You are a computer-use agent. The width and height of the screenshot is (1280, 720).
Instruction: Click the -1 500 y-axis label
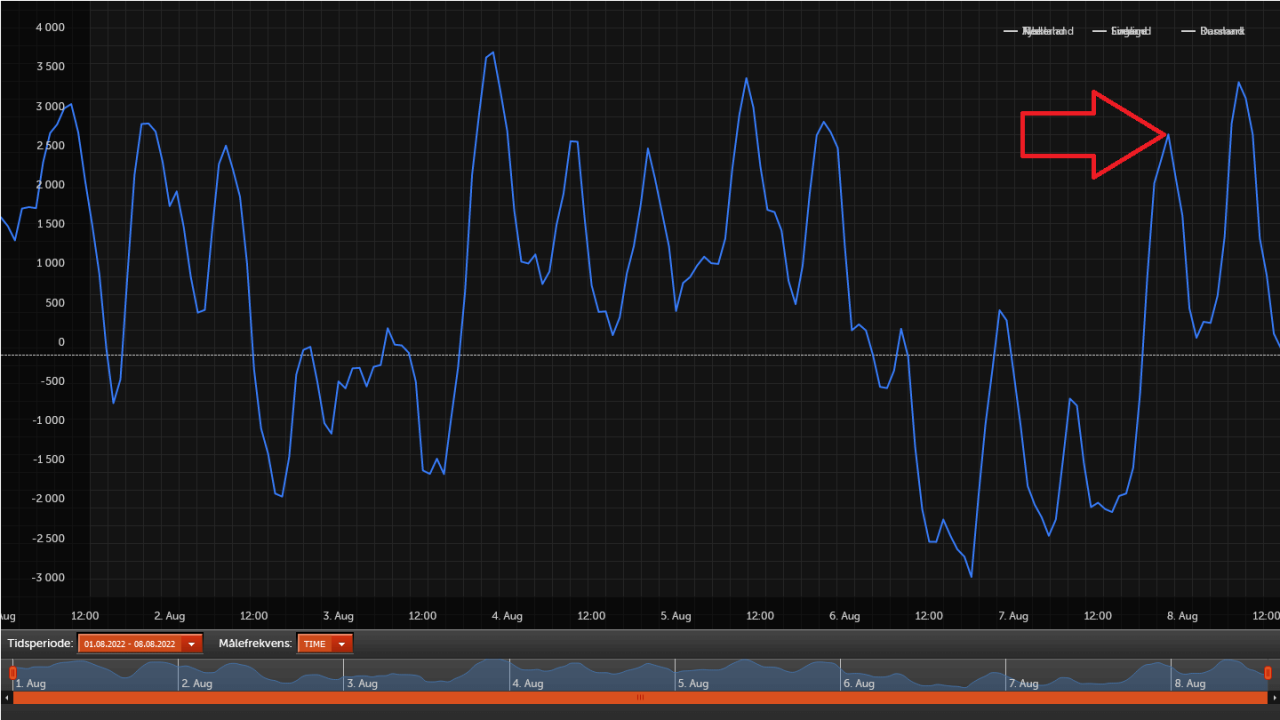[x=48, y=460]
